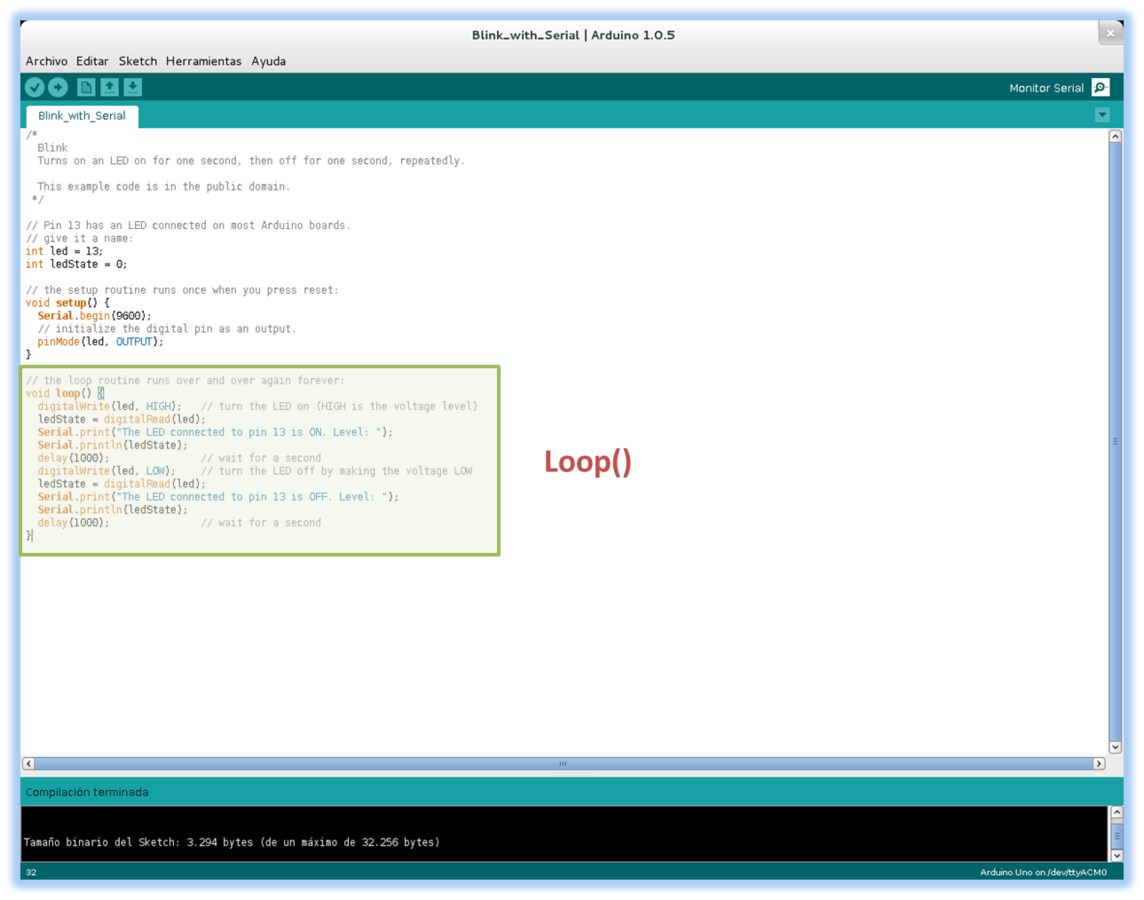Click the line 'int led = 13;'

[x=64, y=251]
